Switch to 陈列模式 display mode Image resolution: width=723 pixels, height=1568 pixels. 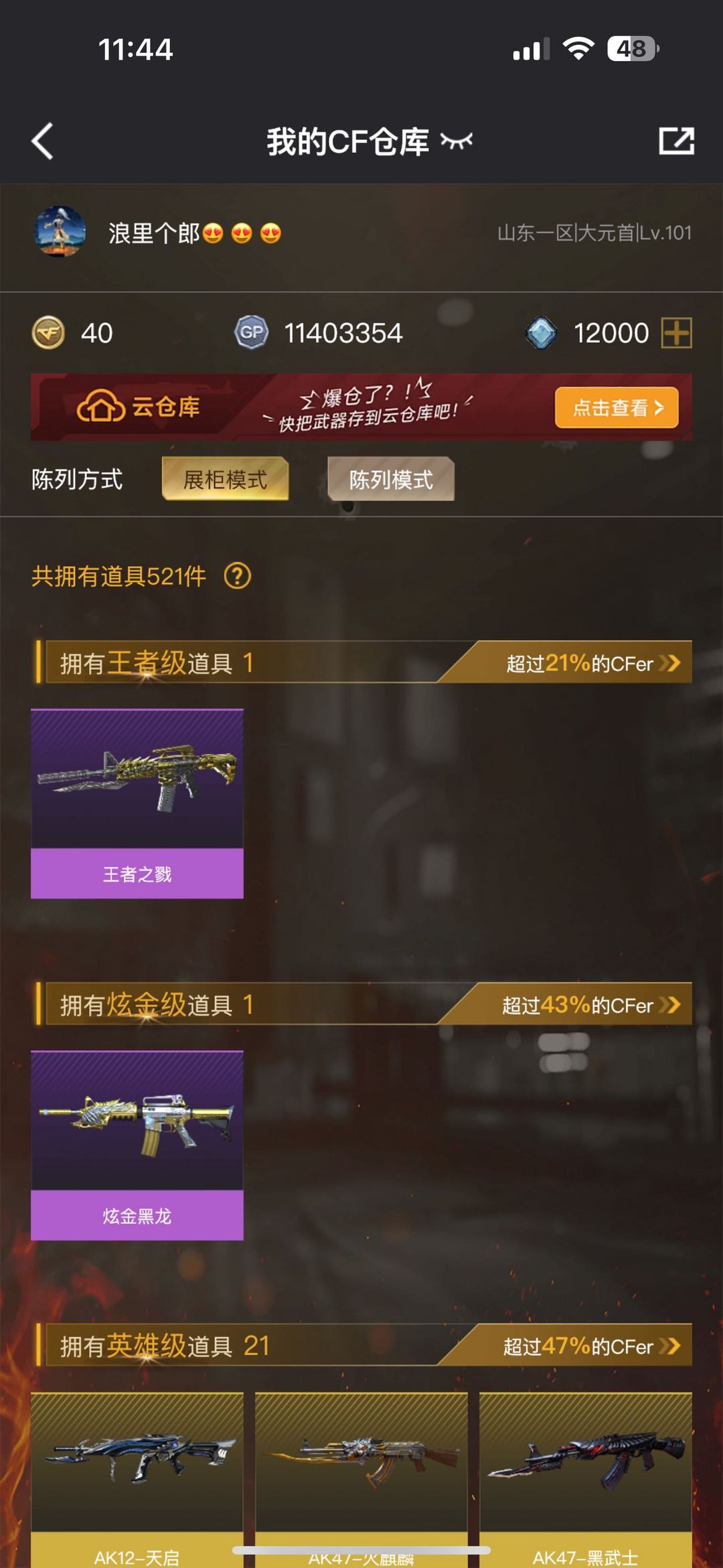391,479
